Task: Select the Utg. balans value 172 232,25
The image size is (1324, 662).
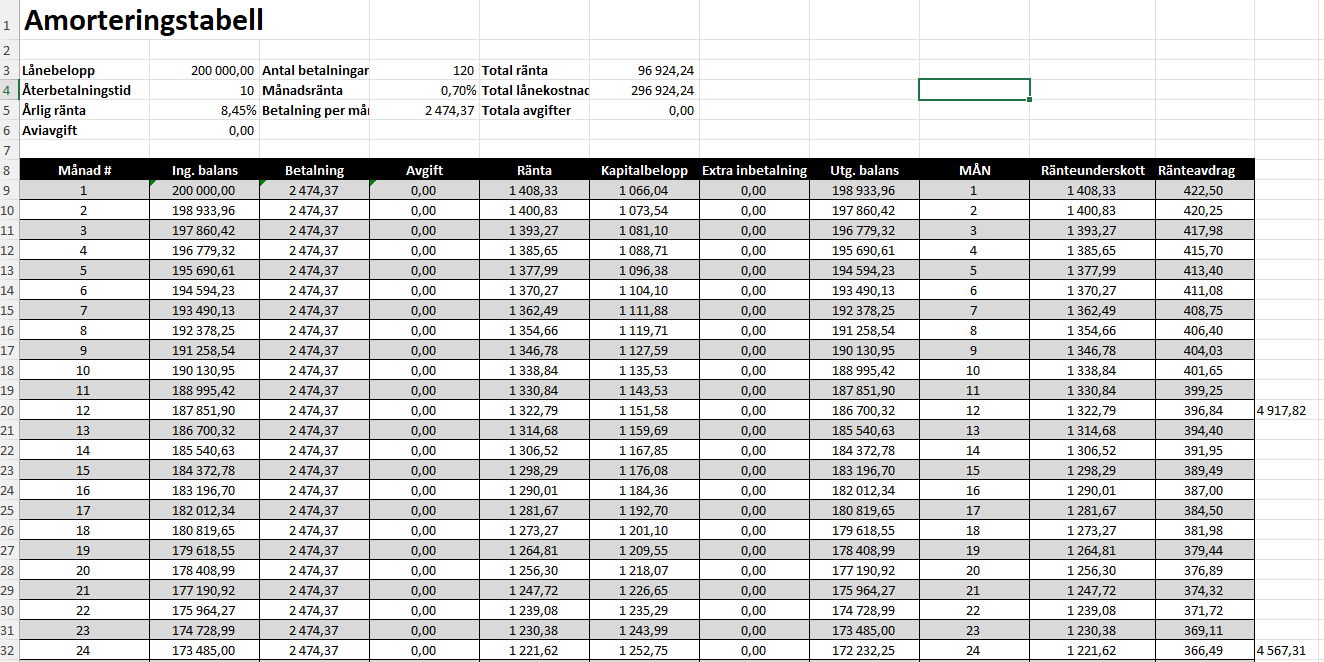Action: [x=863, y=651]
